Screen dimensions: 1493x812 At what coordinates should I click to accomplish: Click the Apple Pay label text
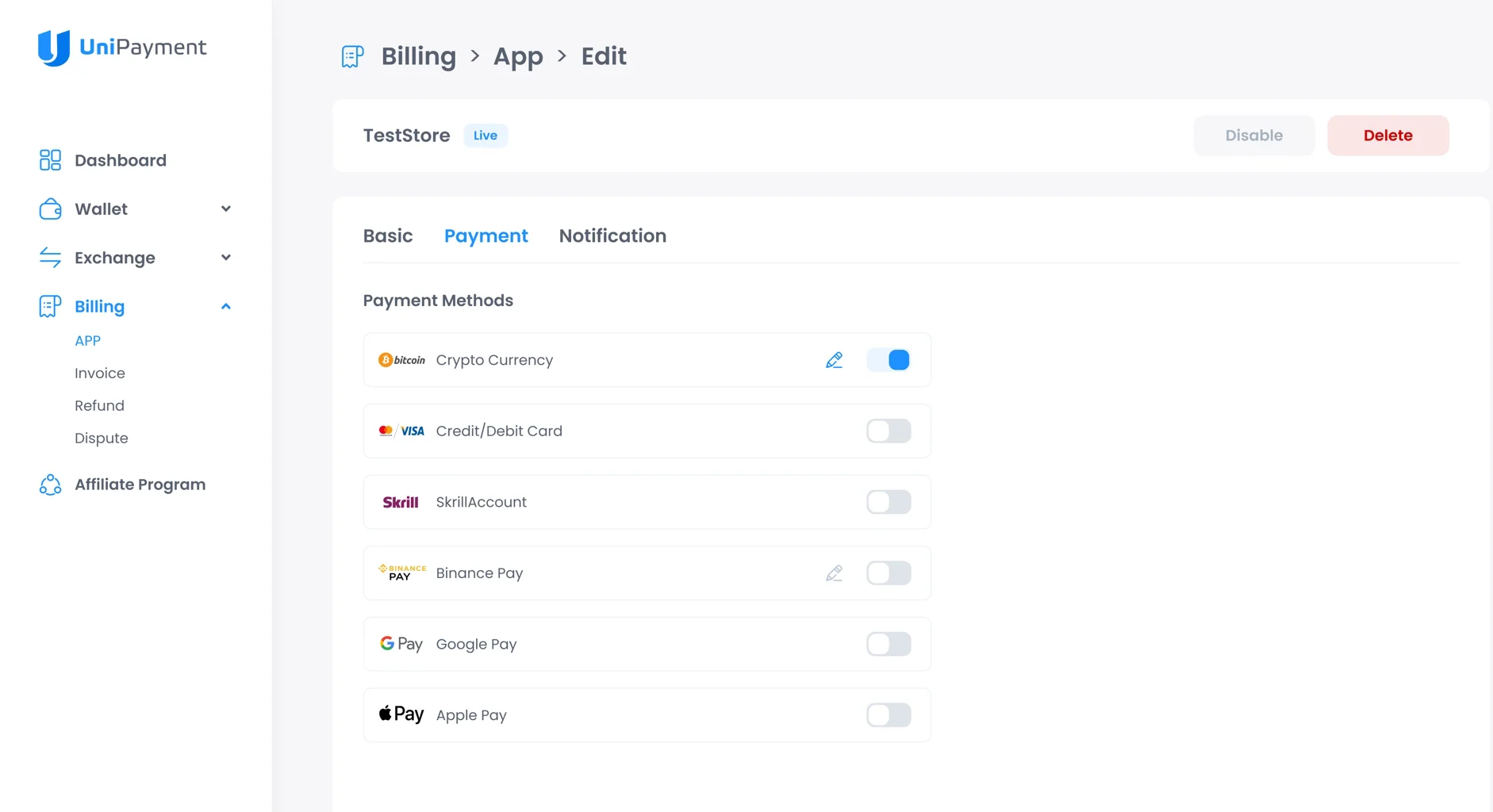471,715
